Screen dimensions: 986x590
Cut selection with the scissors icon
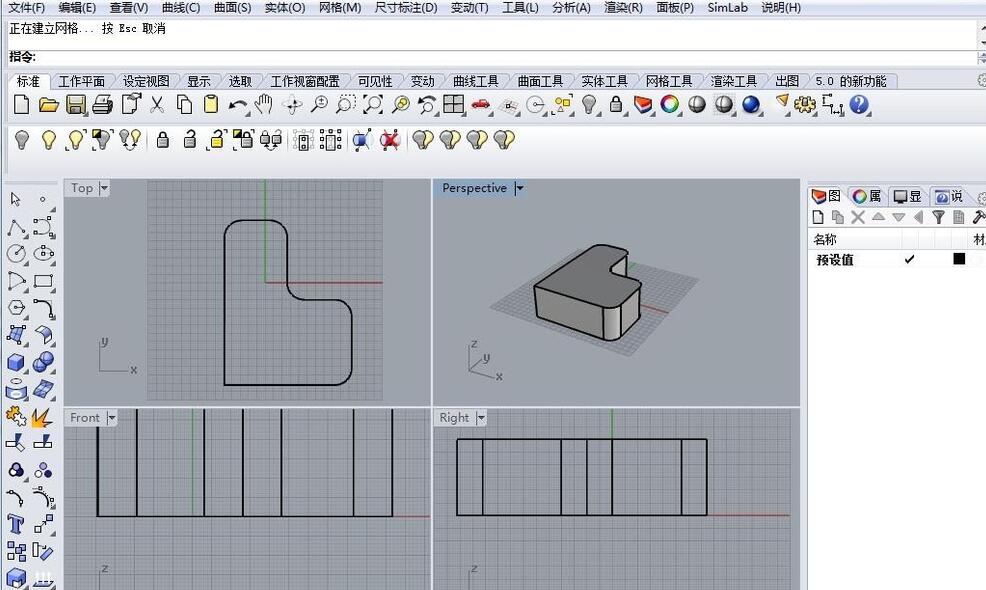pyautogui.click(x=157, y=104)
